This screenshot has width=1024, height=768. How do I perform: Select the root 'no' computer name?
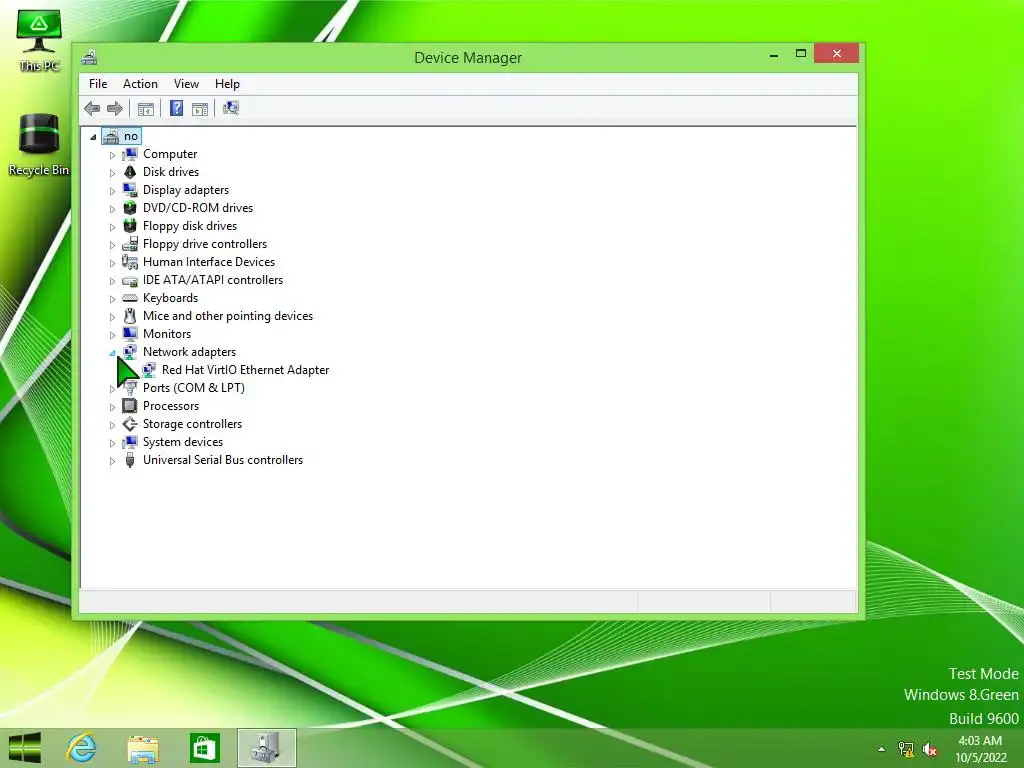(131, 136)
